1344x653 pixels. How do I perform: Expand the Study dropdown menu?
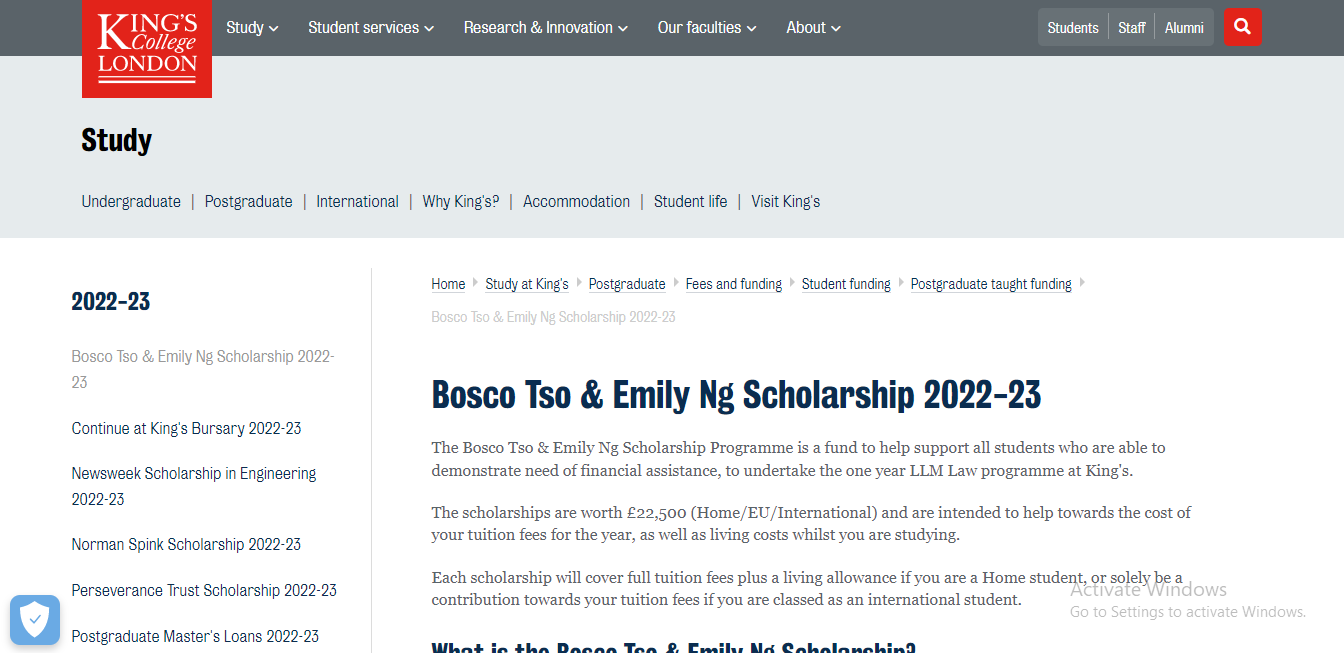[x=252, y=28]
